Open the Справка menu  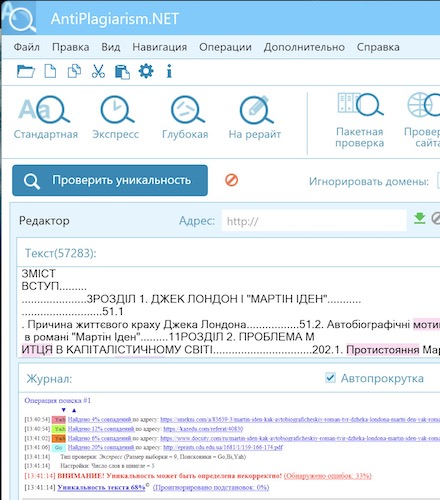(378, 47)
